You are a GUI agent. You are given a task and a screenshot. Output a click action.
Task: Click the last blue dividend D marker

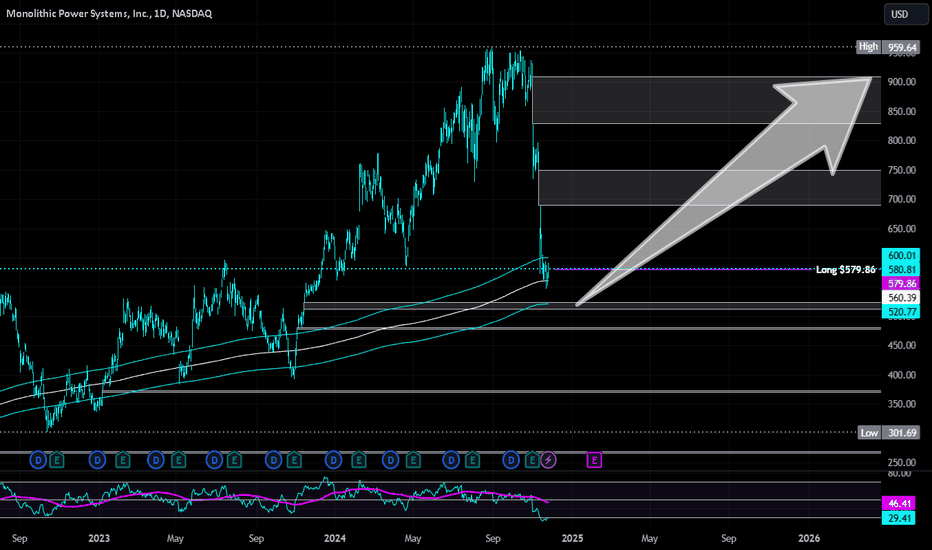511,460
